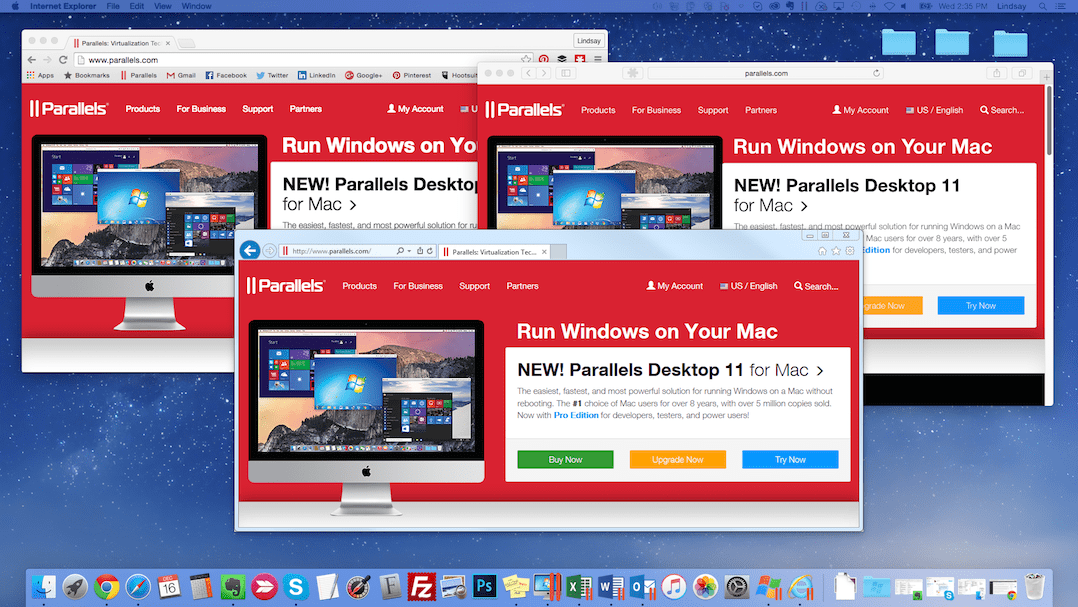Click Pinterest extension icon in Chrome toolbar
The image size is (1078, 607).
(544, 60)
